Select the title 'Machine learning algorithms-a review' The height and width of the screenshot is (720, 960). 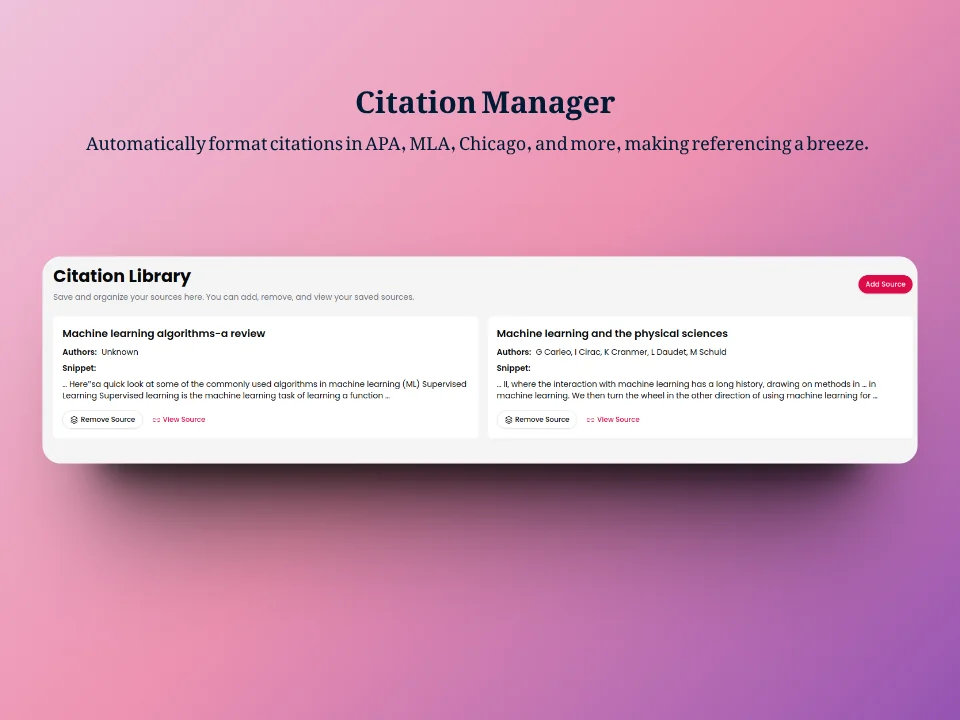[x=163, y=334]
